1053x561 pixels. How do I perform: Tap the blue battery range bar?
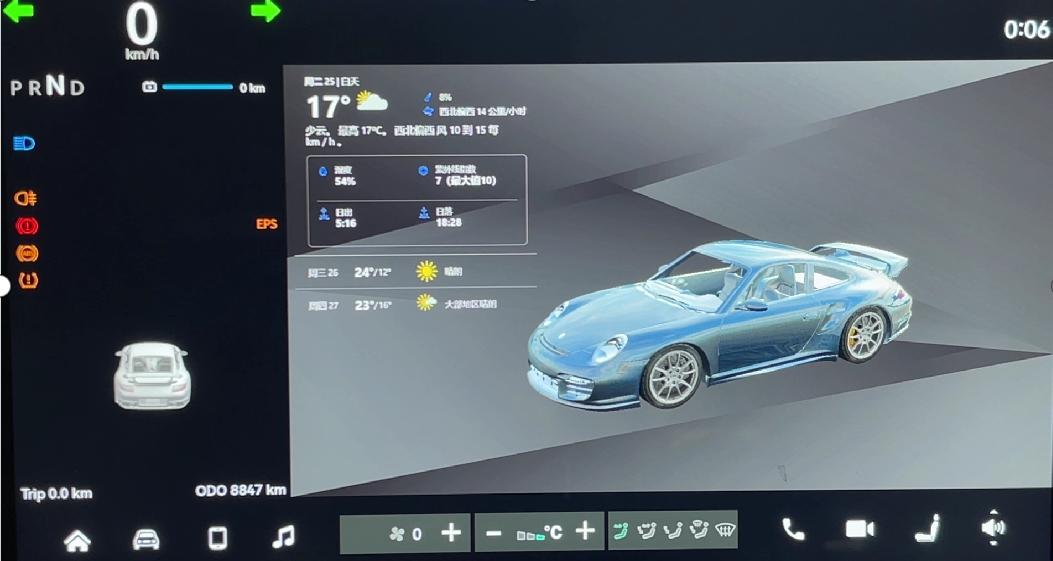[x=197, y=87]
